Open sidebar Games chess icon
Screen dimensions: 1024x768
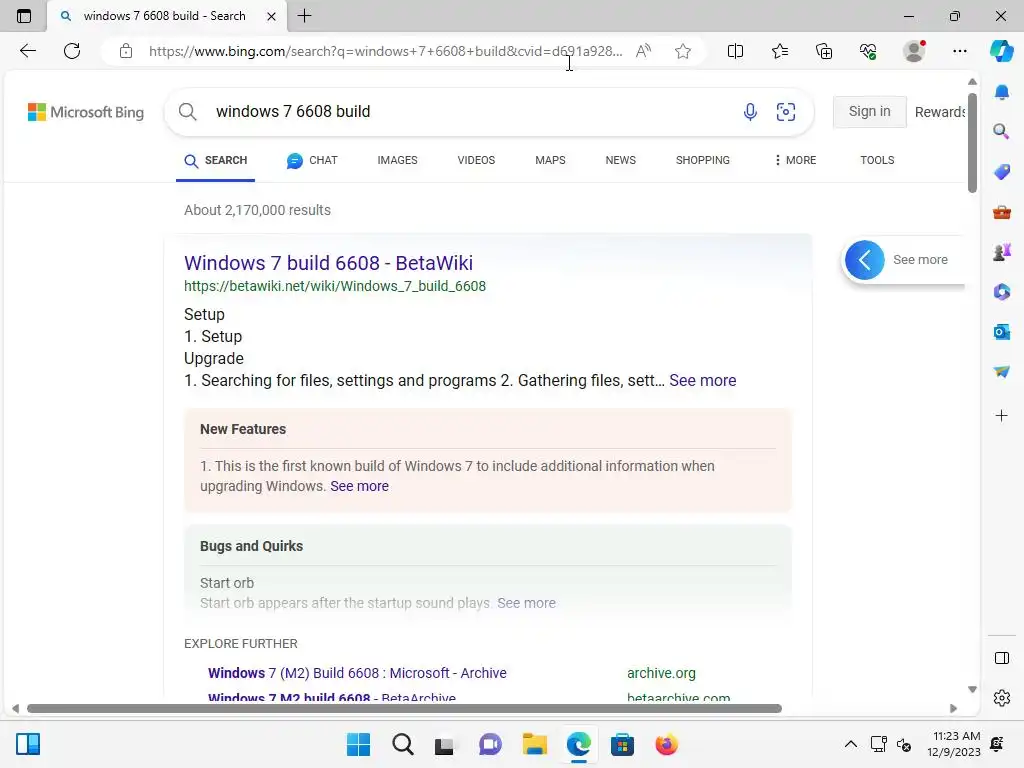(1001, 252)
